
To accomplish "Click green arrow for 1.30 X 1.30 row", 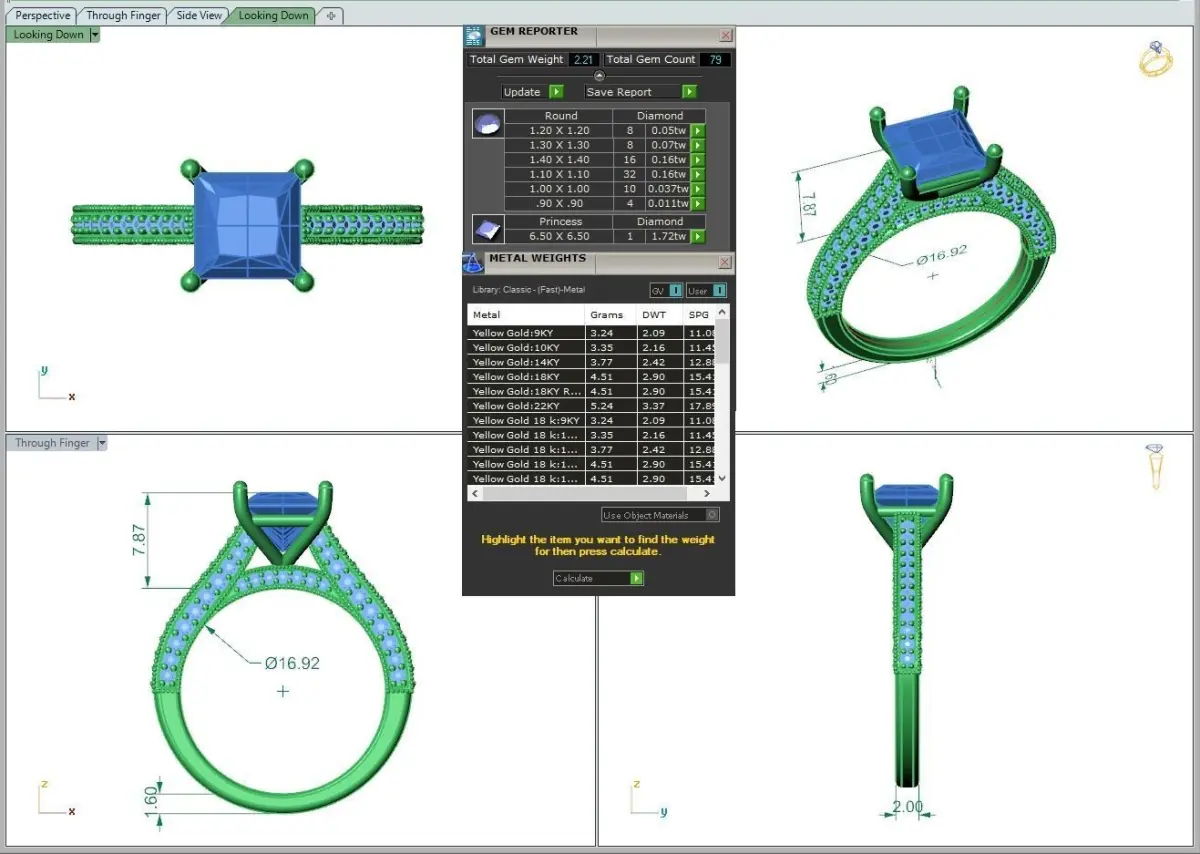I will [x=698, y=145].
